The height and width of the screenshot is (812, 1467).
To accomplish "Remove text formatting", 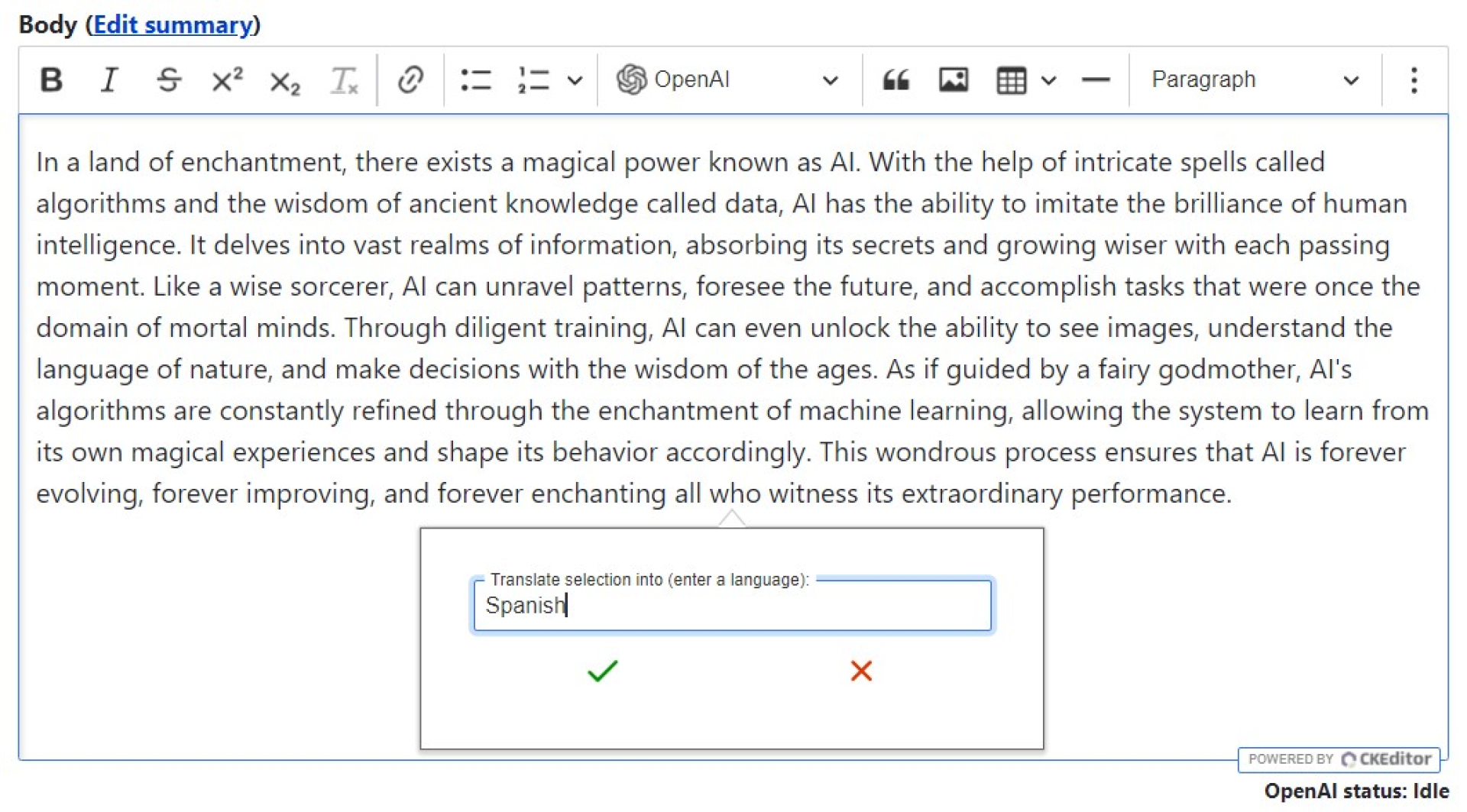I will pyautogui.click(x=344, y=79).
